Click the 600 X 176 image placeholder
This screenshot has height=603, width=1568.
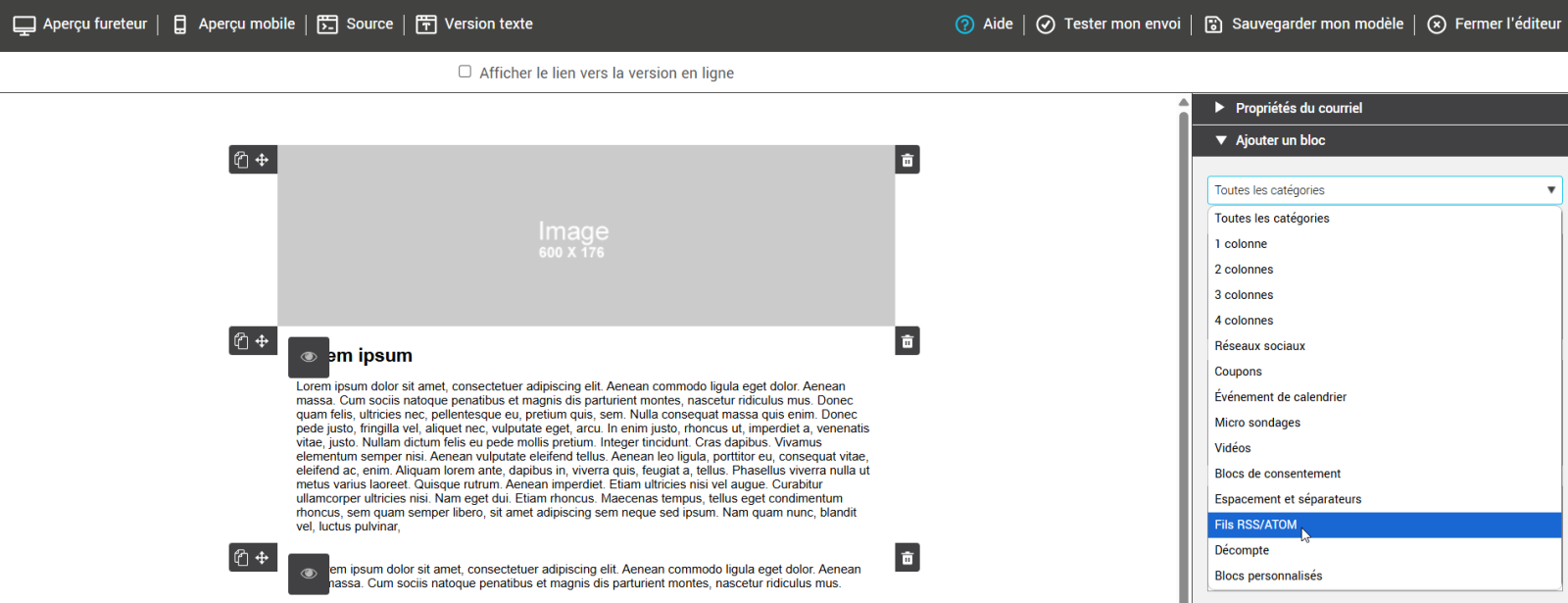[x=585, y=235]
